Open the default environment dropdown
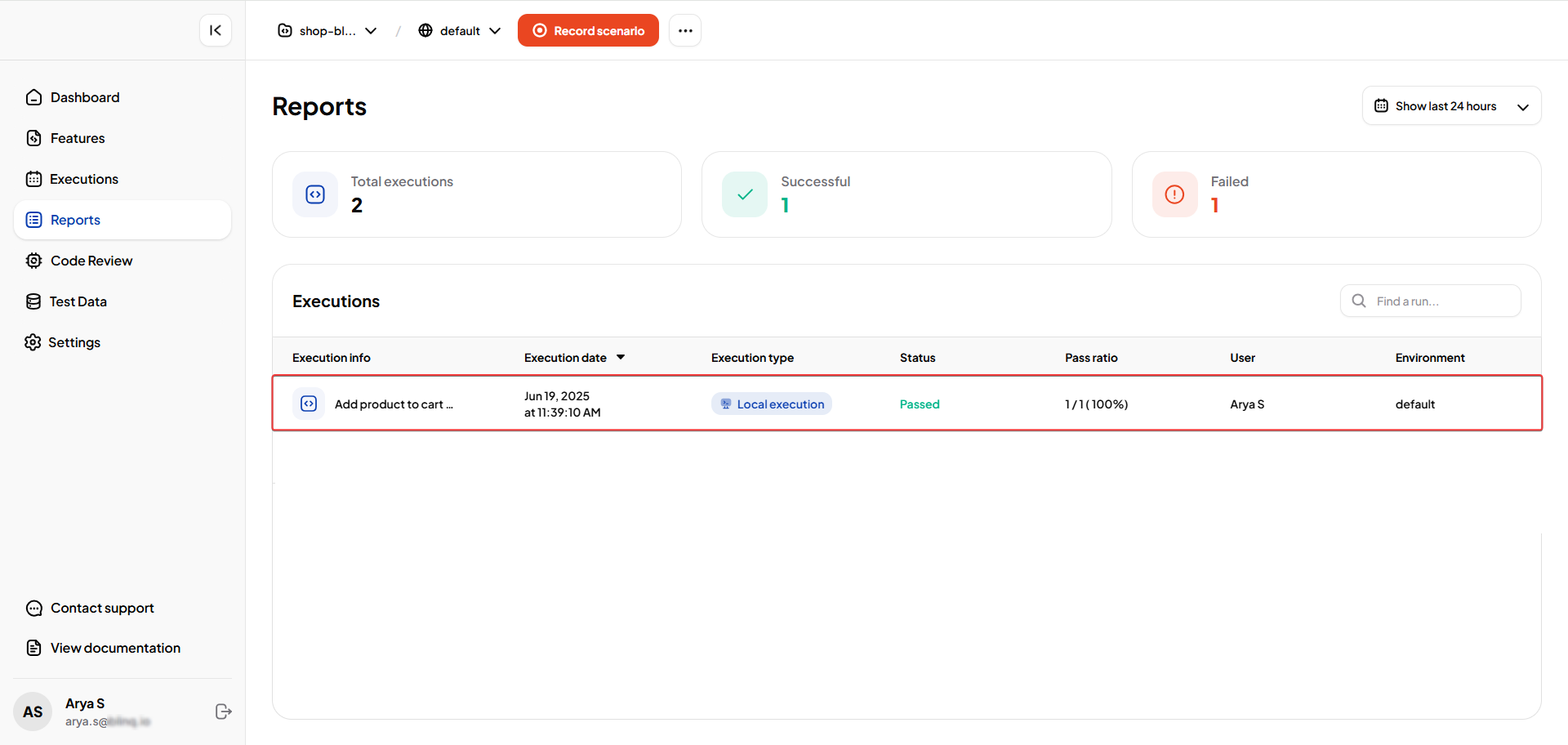Image resolution: width=1568 pixels, height=745 pixels. (x=460, y=30)
